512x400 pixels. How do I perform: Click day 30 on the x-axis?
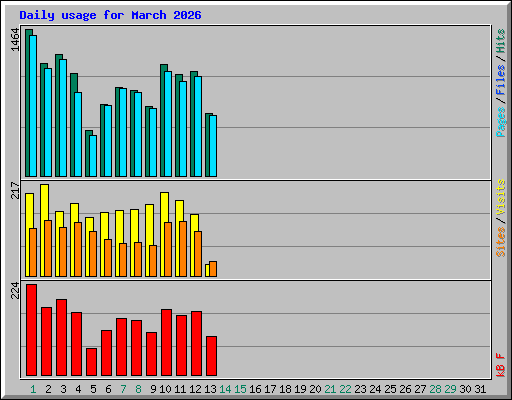(x=465, y=389)
